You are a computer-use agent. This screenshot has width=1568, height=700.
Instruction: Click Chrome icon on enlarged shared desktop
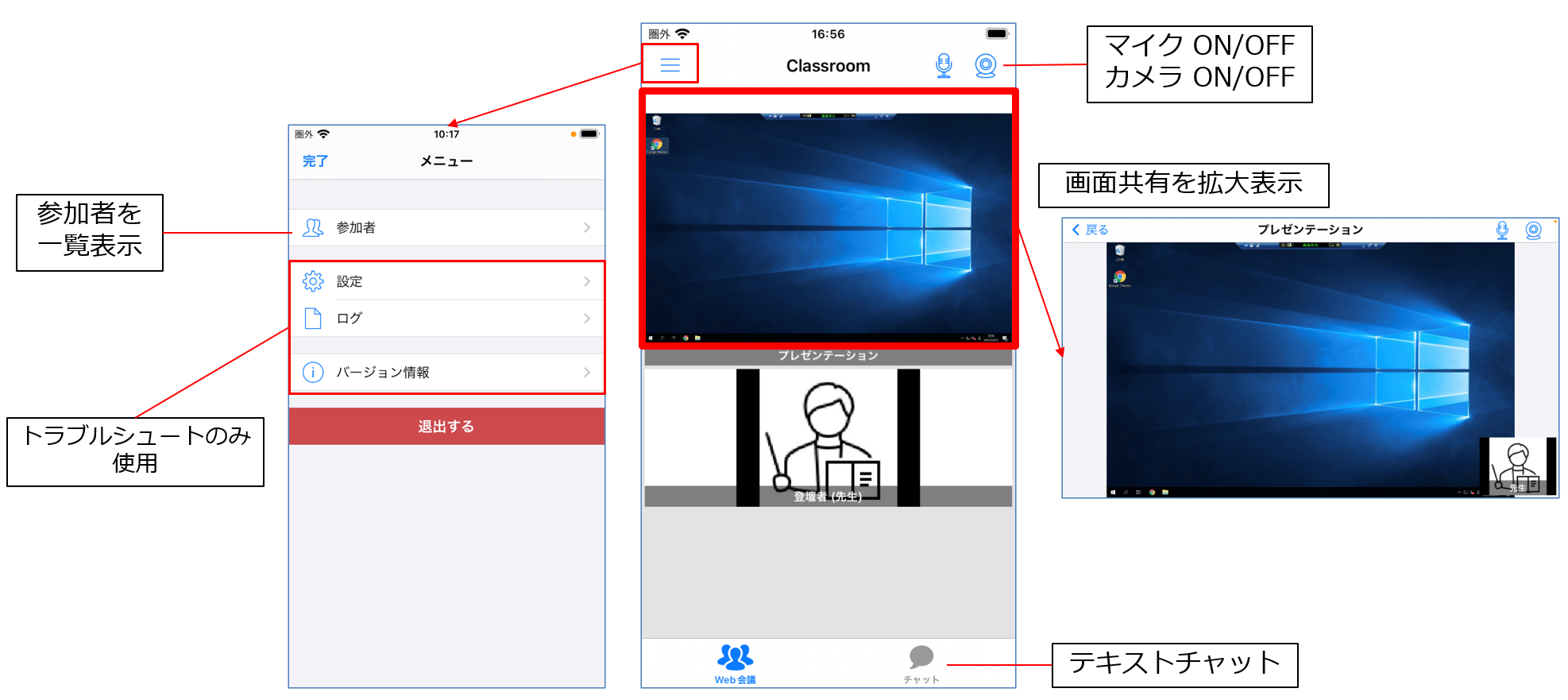tap(1119, 278)
